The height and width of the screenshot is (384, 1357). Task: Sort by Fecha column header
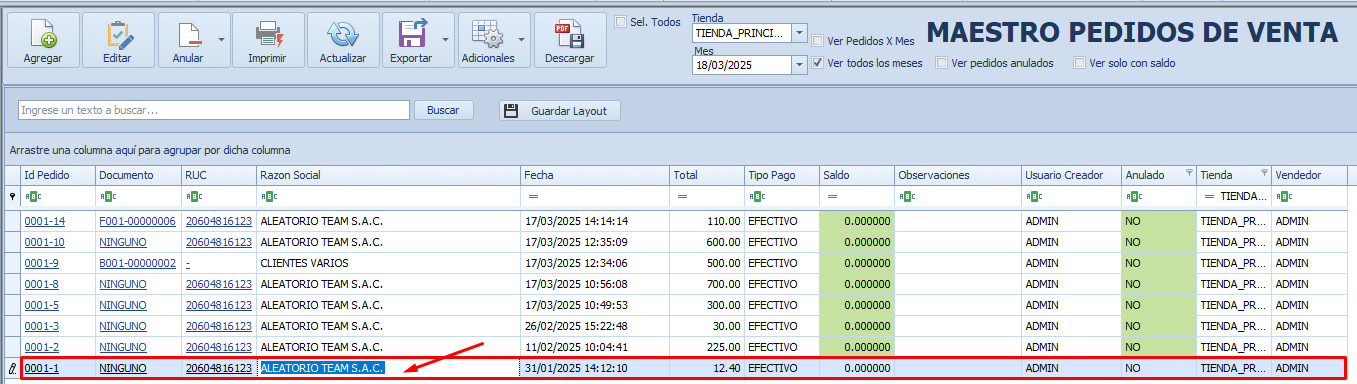pos(595,175)
